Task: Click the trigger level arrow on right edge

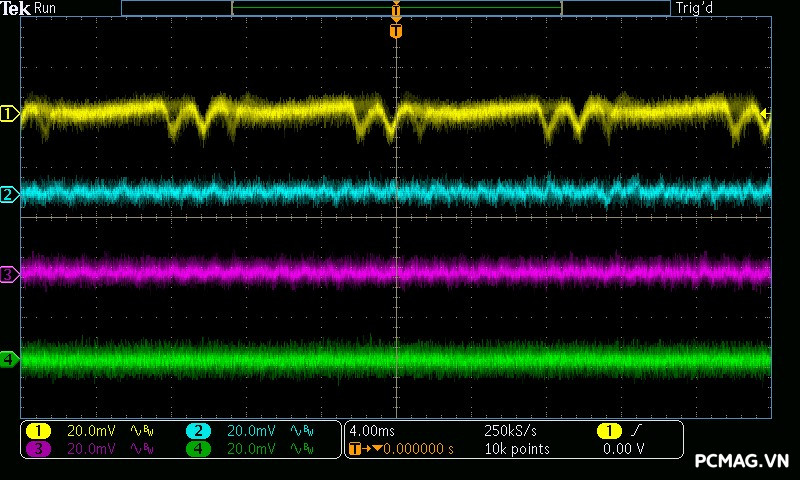Action: [x=766, y=114]
